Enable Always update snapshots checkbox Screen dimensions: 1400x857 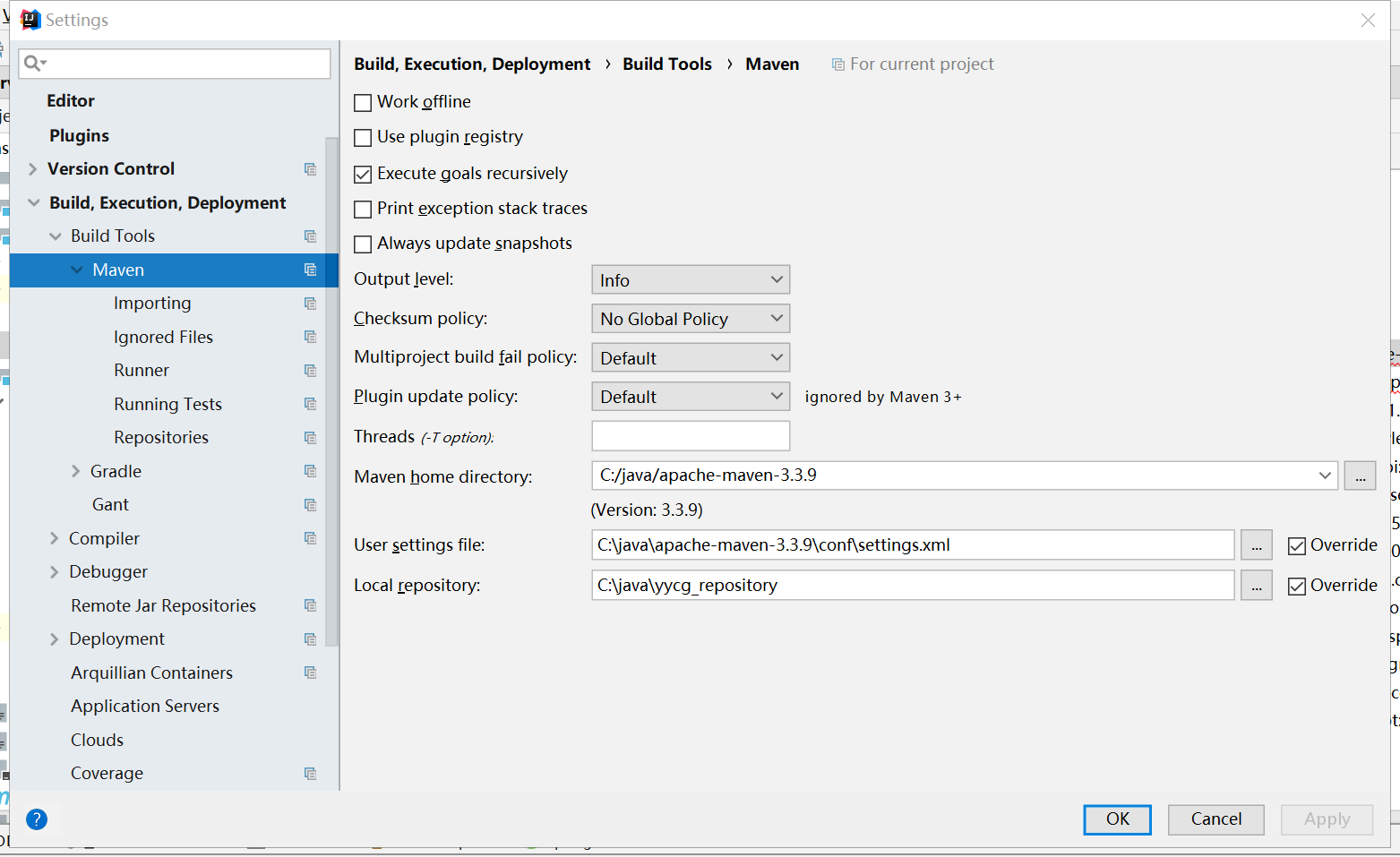363,244
